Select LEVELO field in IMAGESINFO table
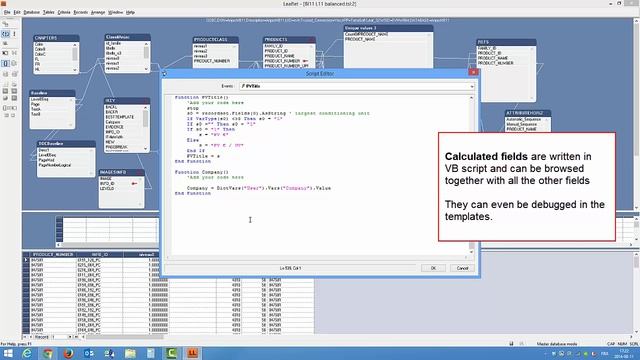640x360 pixels. (x=107, y=189)
